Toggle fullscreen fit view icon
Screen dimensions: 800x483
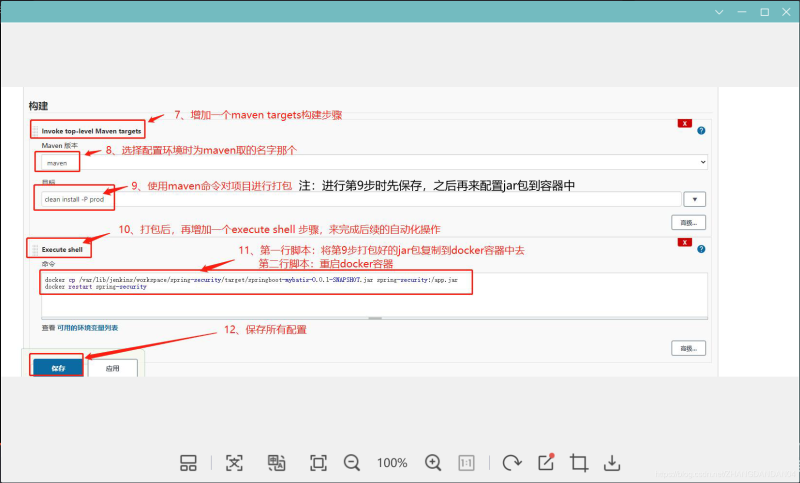point(318,463)
